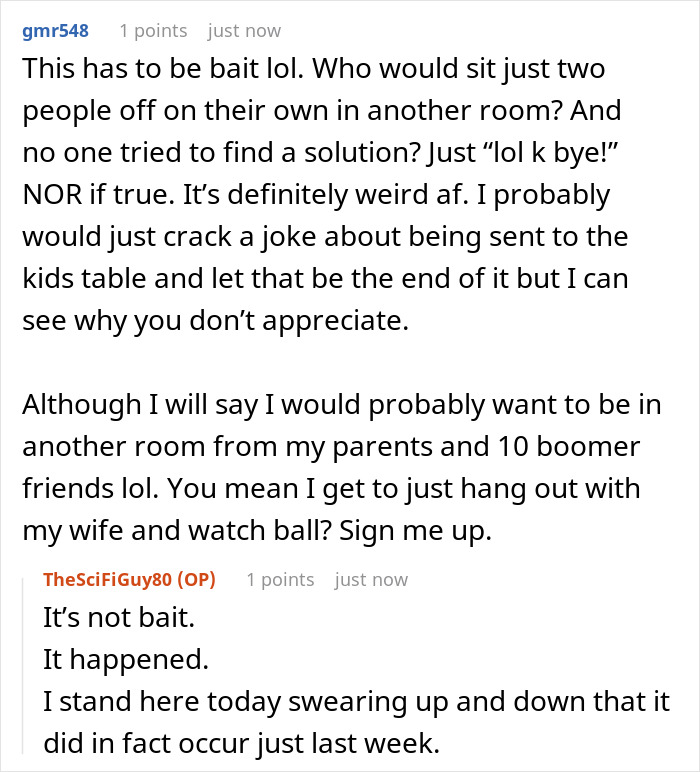Click the timestamp on gmr548's comment

tap(244, 31)
